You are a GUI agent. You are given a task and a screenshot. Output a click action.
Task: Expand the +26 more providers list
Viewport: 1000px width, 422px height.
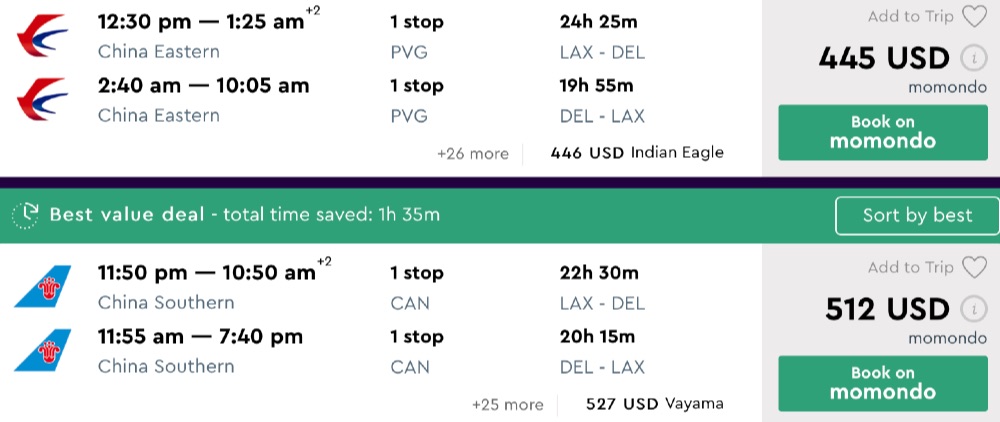coord(472,154)
